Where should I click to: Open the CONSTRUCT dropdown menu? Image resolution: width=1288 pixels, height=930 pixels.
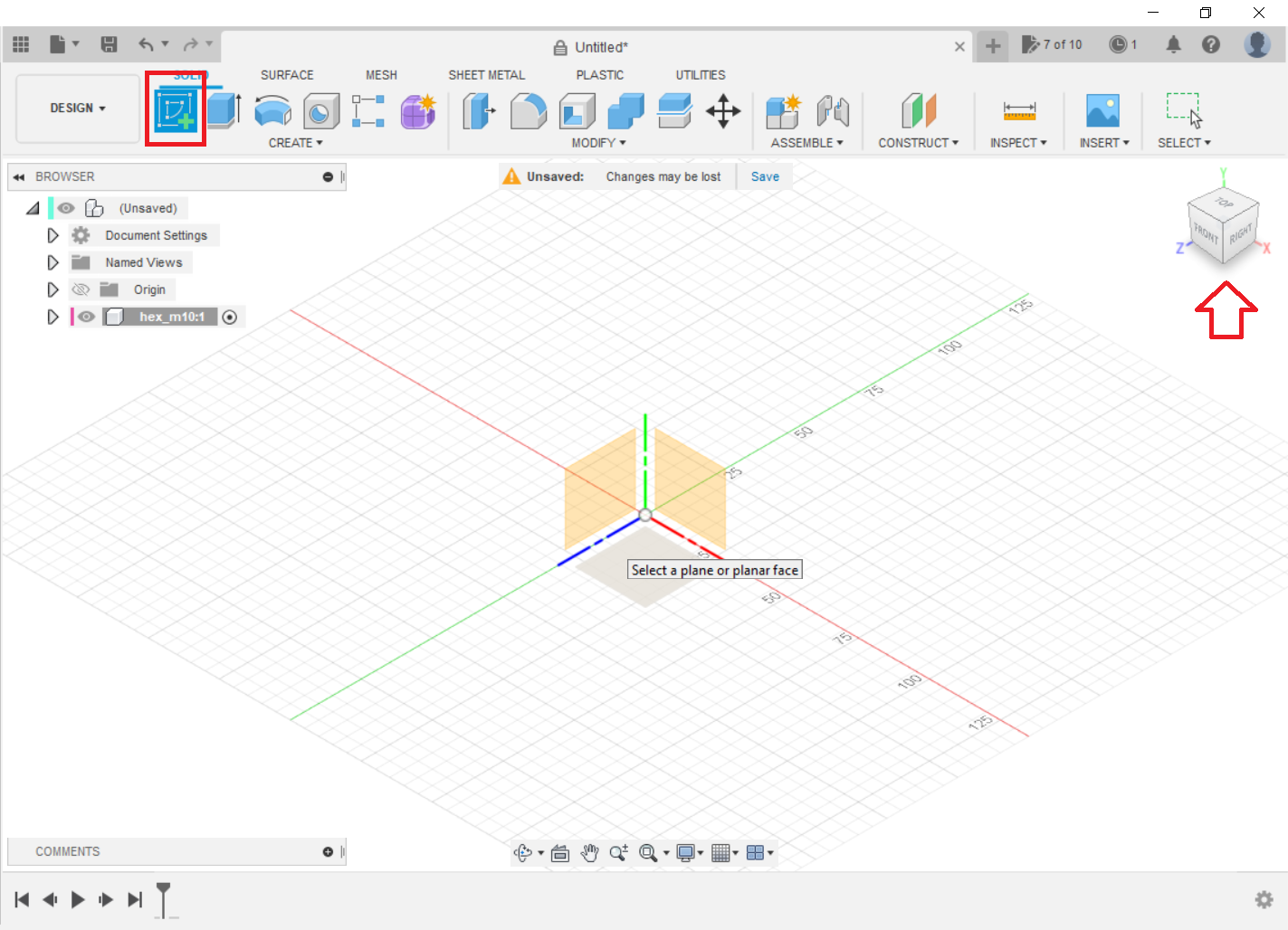tap(918, 143)
